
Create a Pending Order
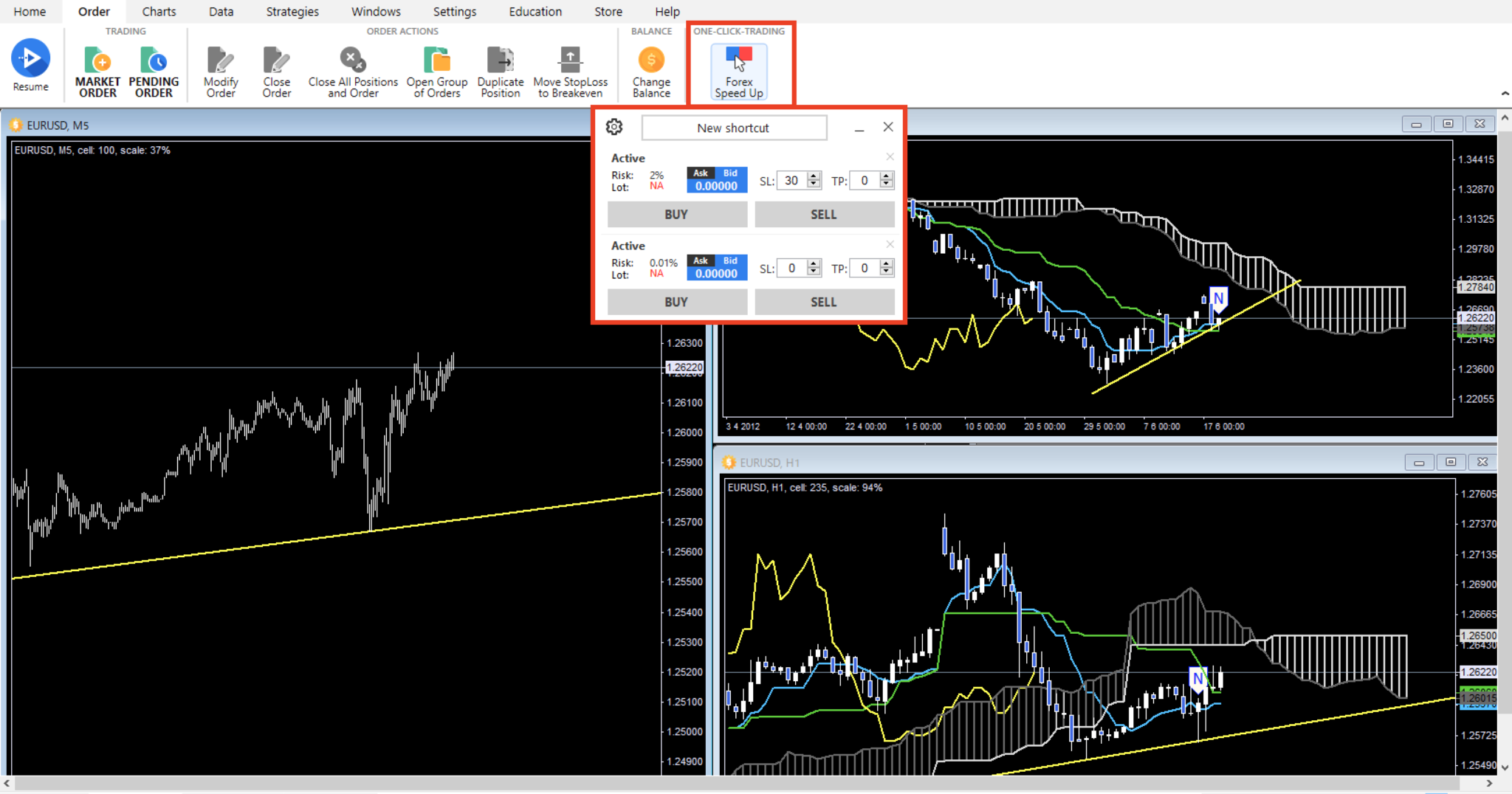(154, 70)
